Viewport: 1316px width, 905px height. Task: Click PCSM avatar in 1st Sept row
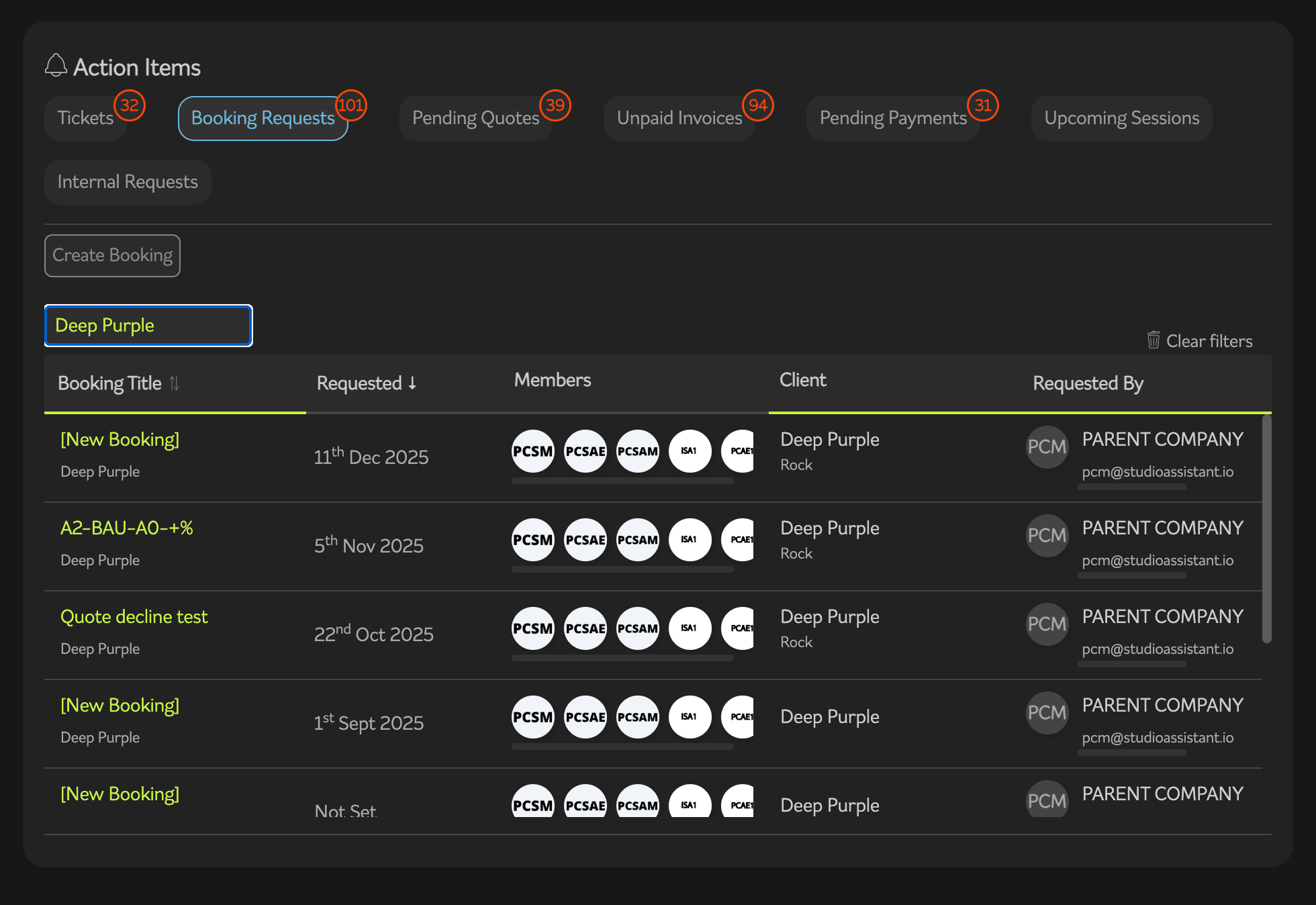[533, 717]
